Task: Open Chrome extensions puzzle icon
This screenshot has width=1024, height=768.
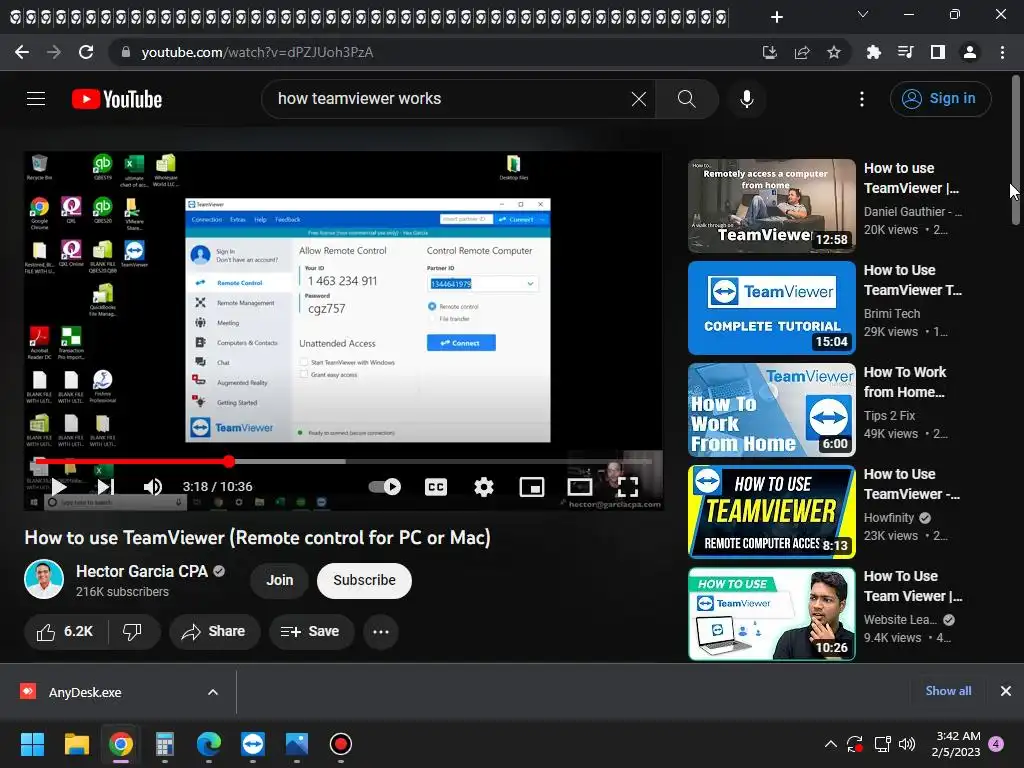Action: [873, 52]
